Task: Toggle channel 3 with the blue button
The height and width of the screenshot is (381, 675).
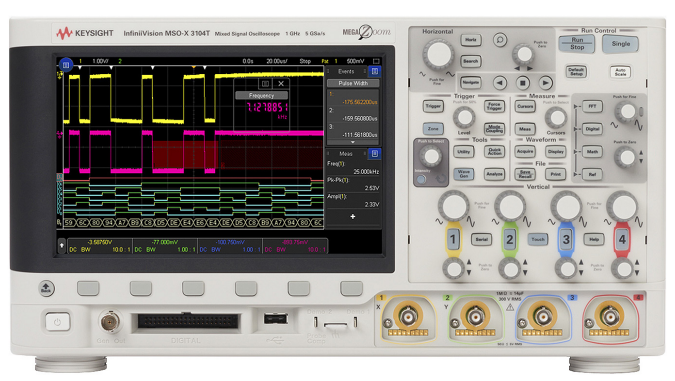Action: point(566,239)
